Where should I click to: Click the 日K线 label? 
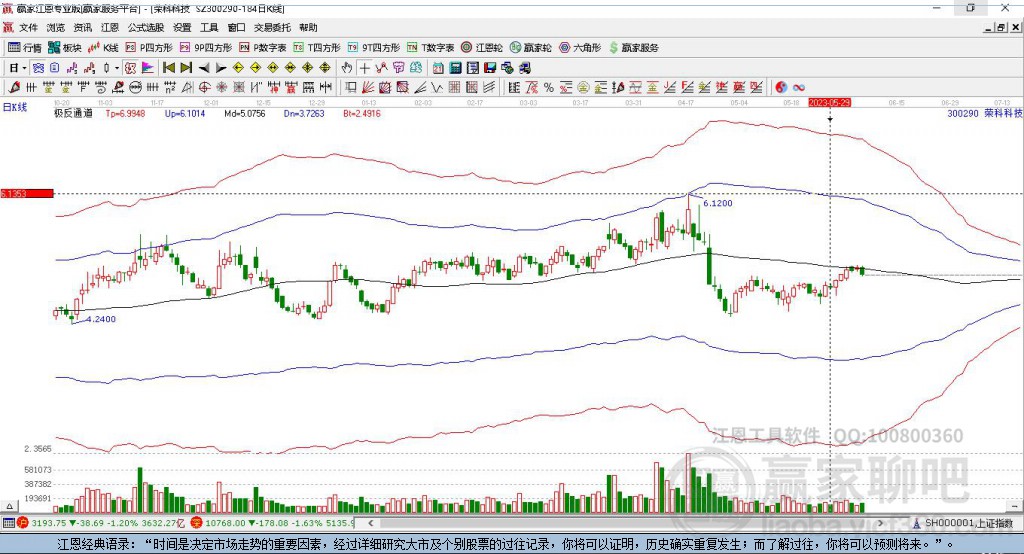tap(15, 108)
